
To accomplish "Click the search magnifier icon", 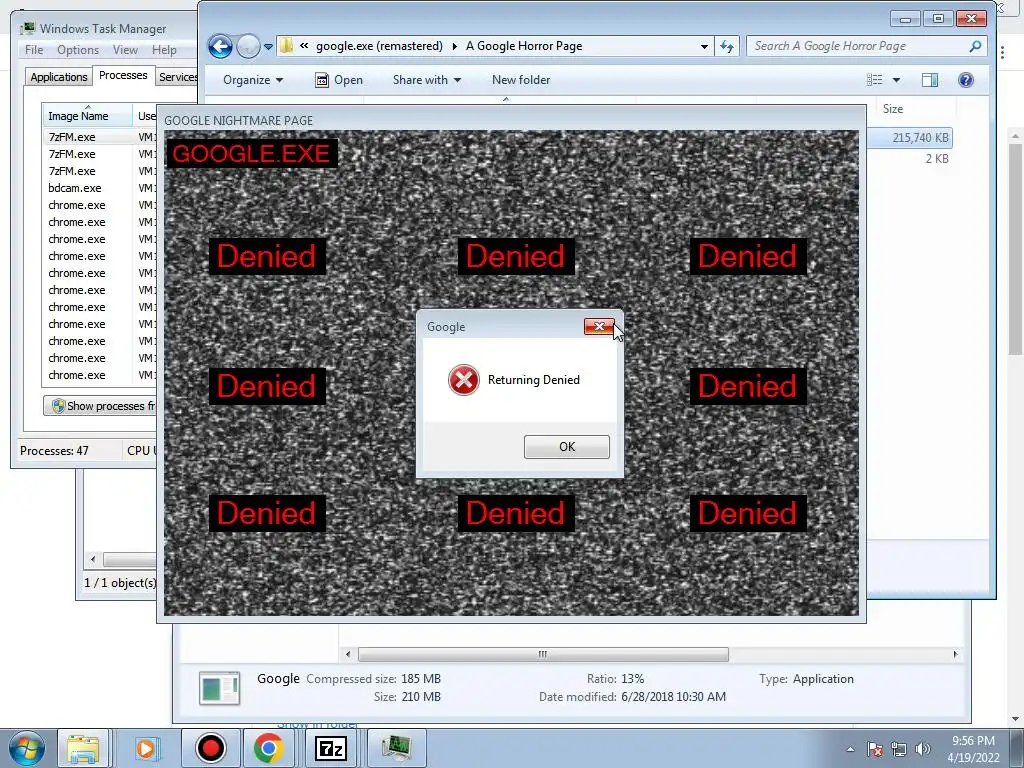I will point(975,46).
